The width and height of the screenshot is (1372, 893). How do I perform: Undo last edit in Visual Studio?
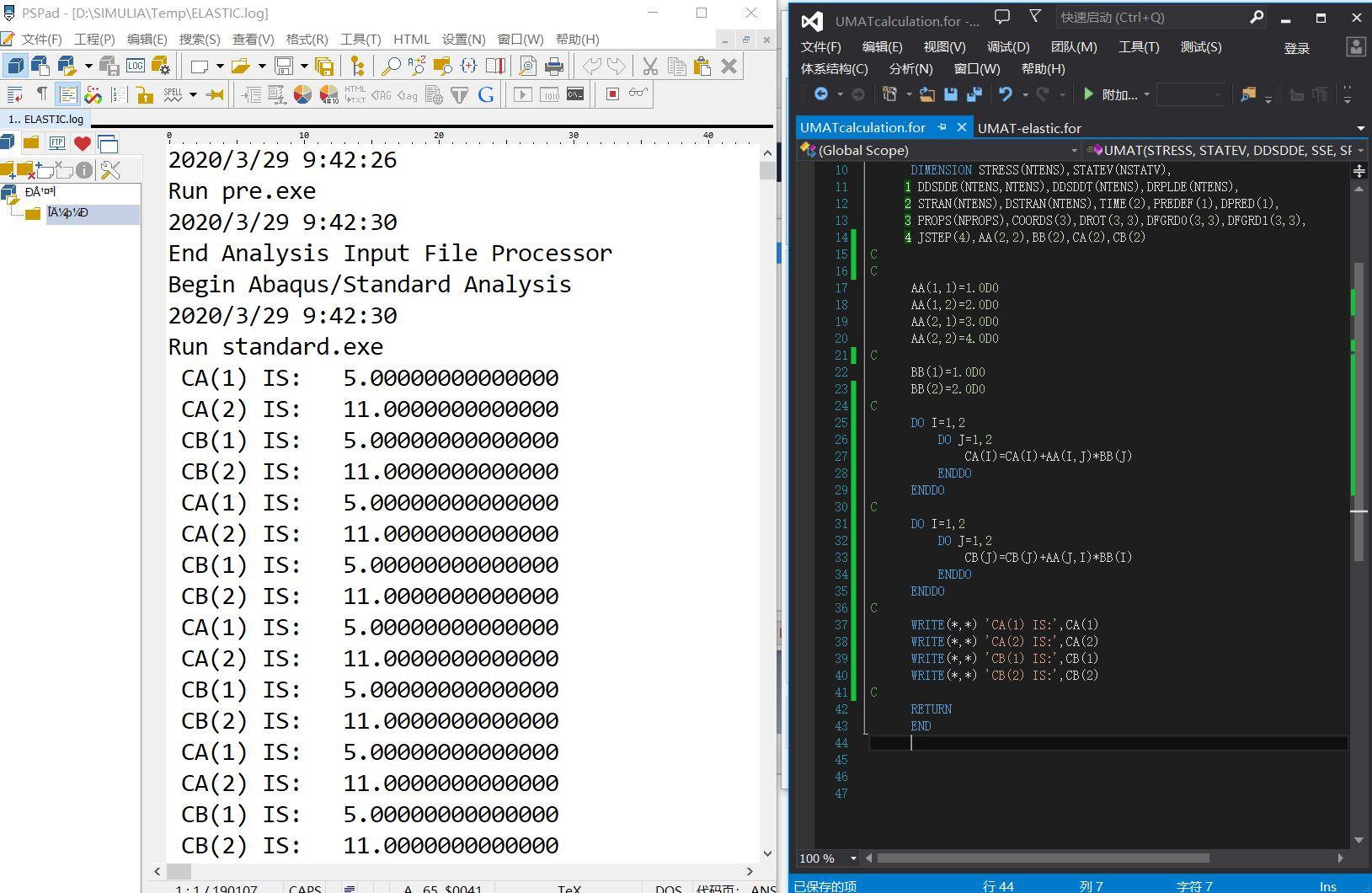[x=1006, y=94]
